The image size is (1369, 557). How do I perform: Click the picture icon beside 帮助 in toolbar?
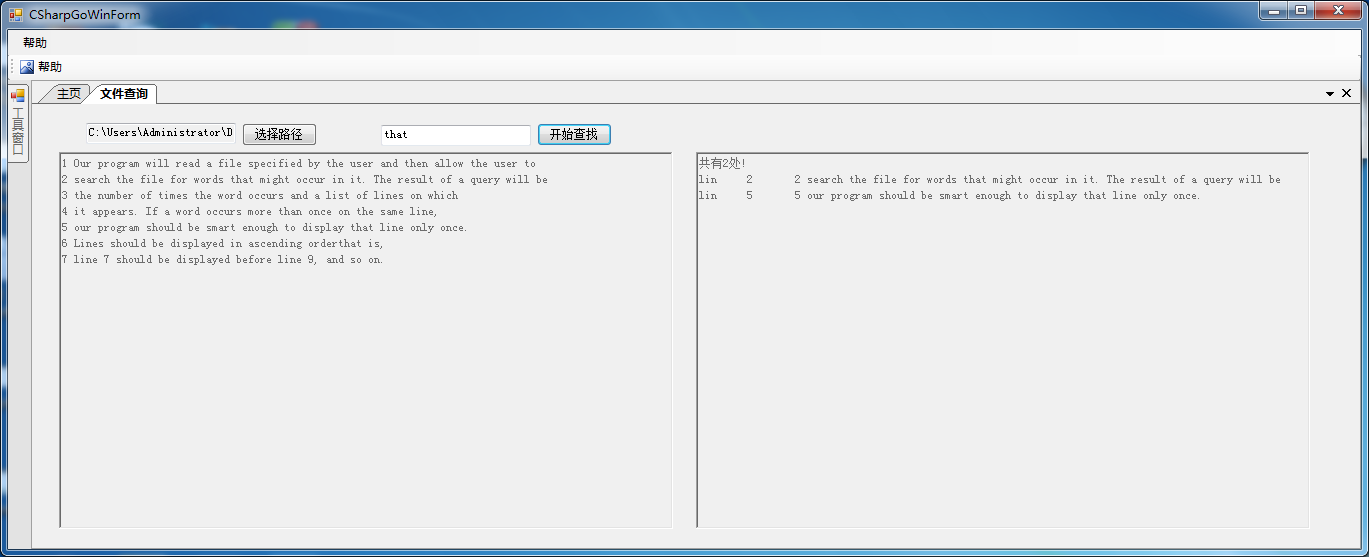click(x=27, y=67)
